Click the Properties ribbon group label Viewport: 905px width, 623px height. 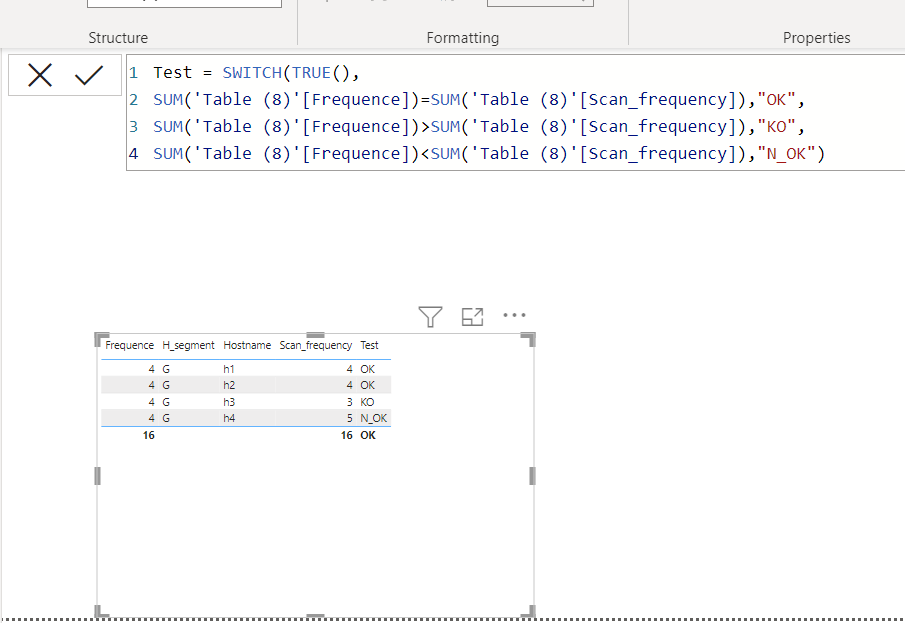[x=816, y=38]
